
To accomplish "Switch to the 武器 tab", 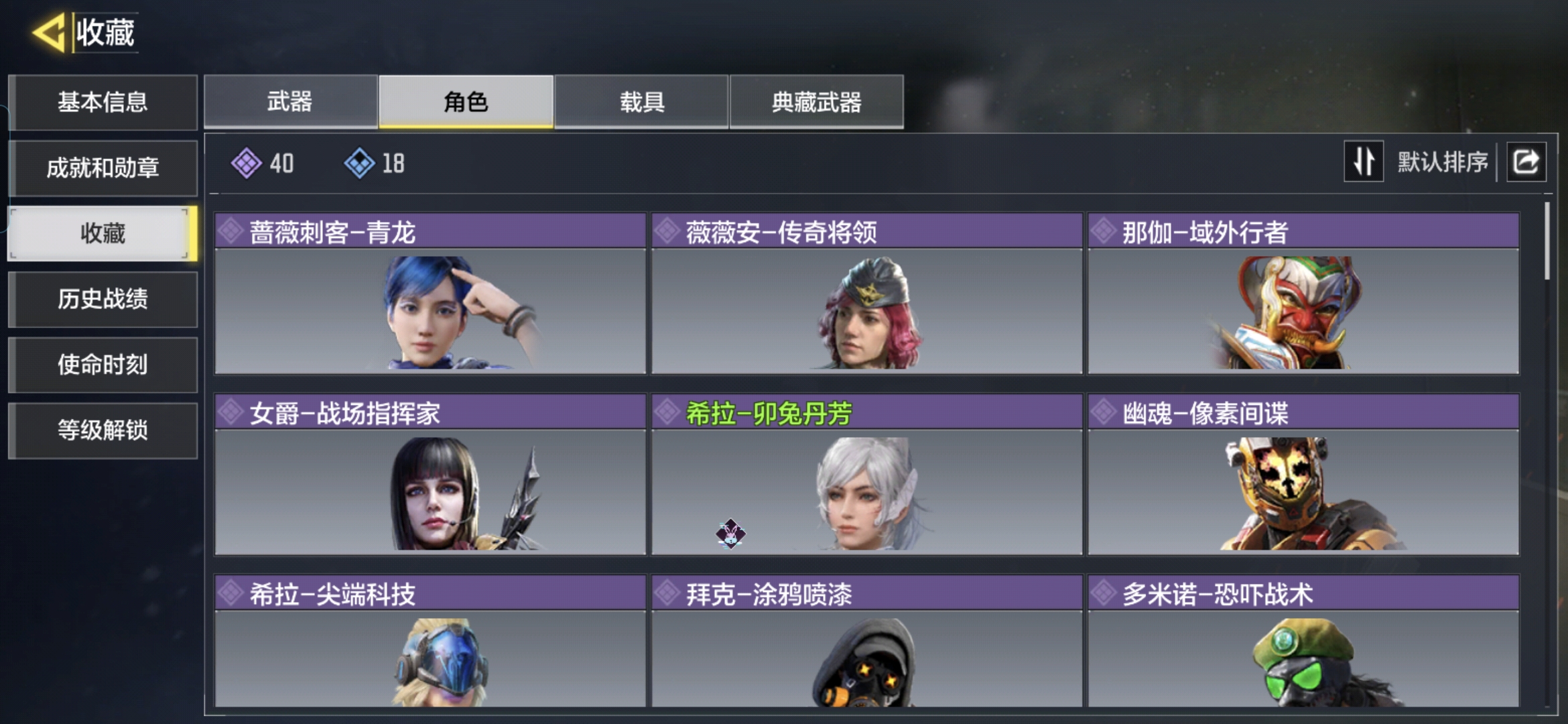I will (290, 101).
